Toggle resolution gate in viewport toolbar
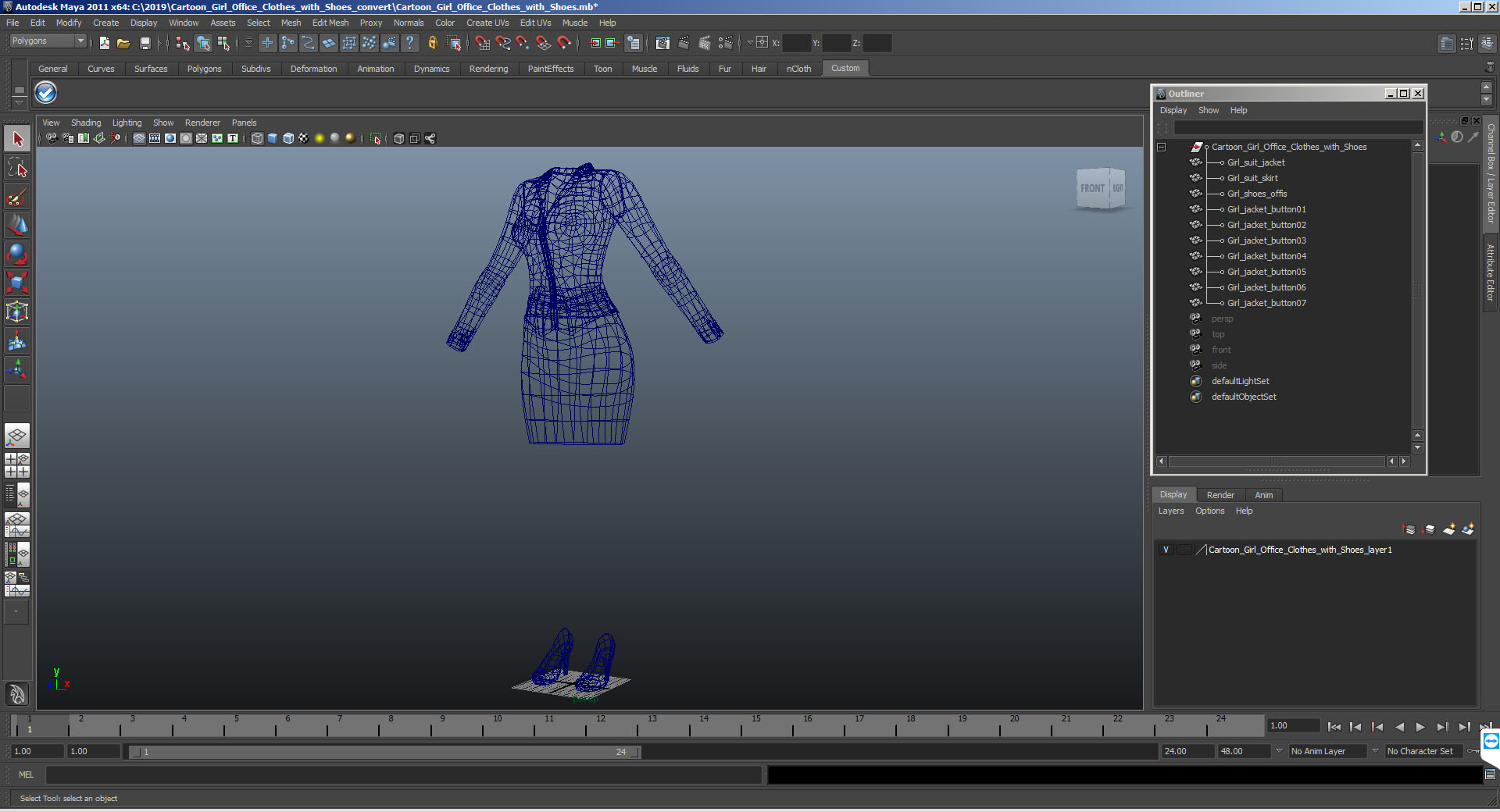1500x812 pixels. (170, 138)
